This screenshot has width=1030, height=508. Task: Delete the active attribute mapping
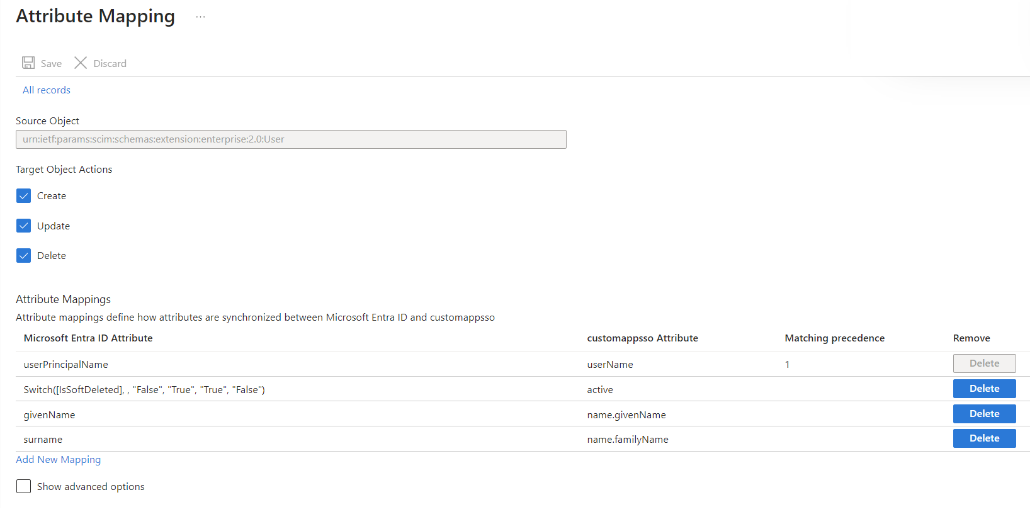[x=984, y=388]
